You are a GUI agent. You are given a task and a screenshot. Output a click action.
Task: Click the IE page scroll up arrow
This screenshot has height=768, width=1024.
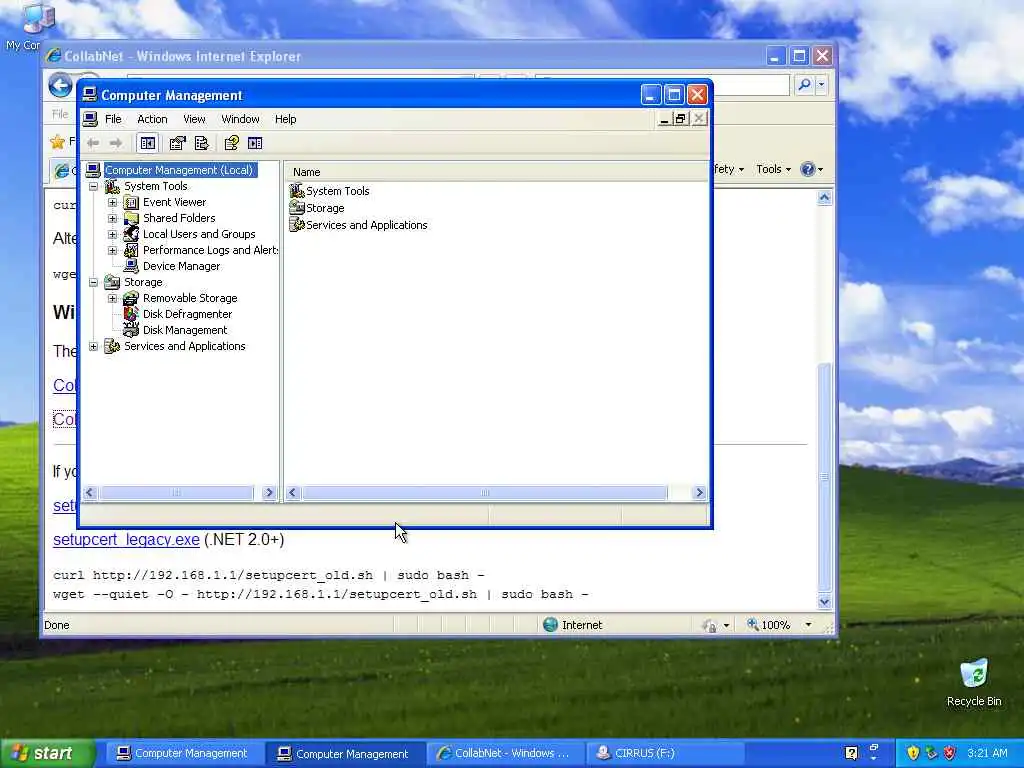point(824,198)
